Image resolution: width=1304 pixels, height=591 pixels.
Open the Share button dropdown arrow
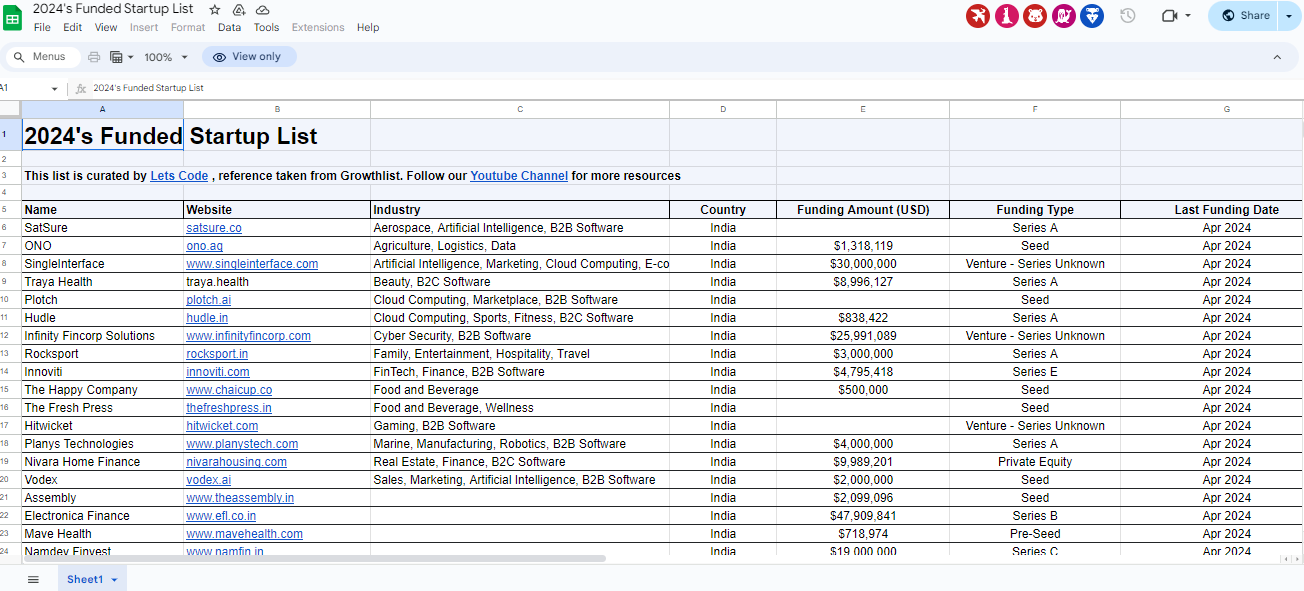coord(1287,16)
